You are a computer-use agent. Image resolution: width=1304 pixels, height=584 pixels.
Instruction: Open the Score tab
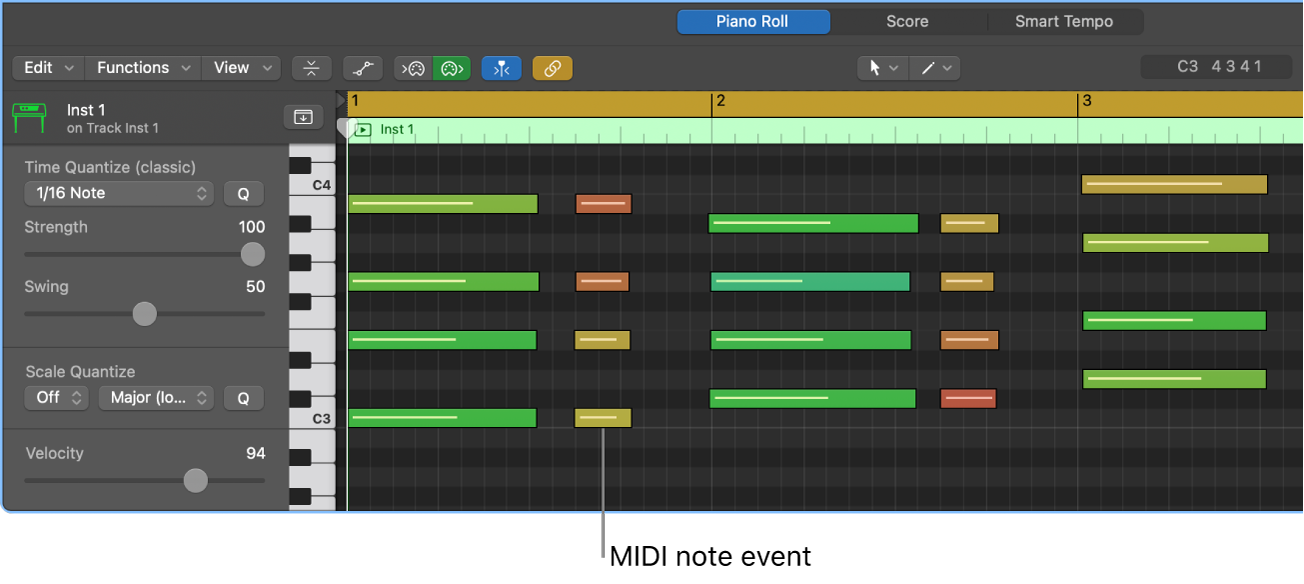907,21
